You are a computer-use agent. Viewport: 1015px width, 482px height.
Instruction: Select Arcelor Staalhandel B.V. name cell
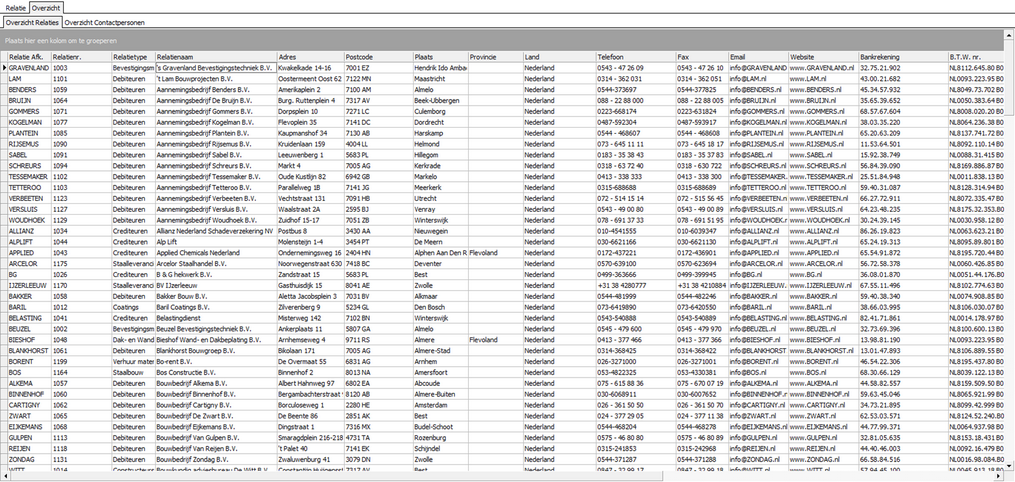coord(216,263)
